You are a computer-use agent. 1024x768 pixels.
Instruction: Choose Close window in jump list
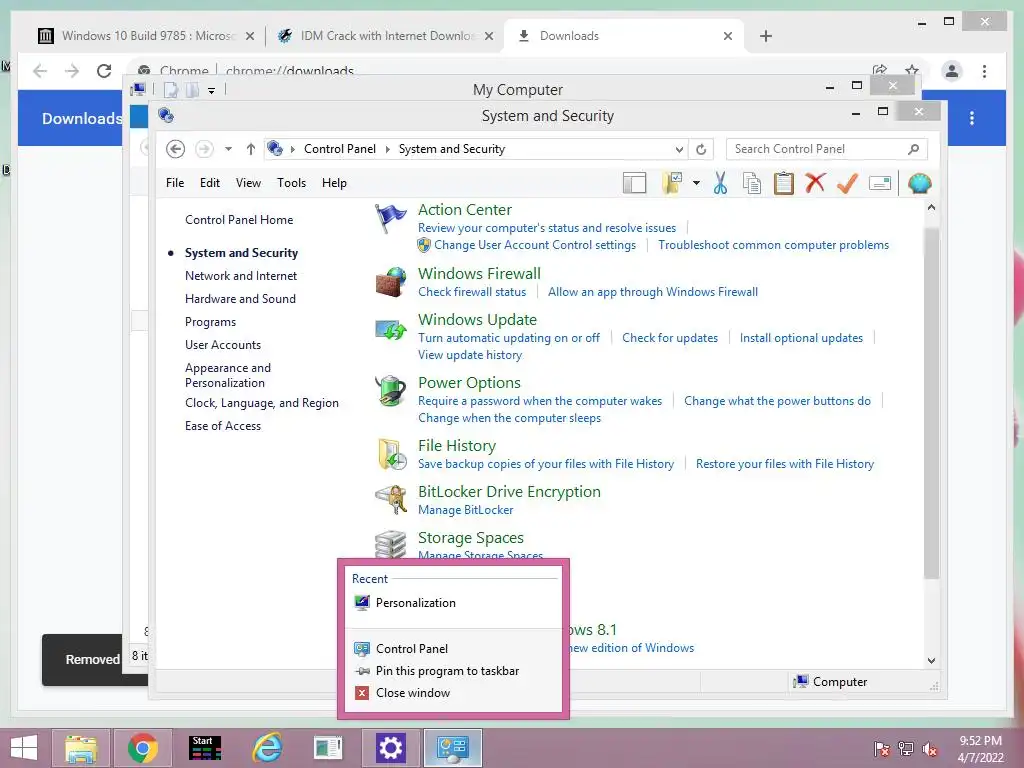(x=453, y=693)
